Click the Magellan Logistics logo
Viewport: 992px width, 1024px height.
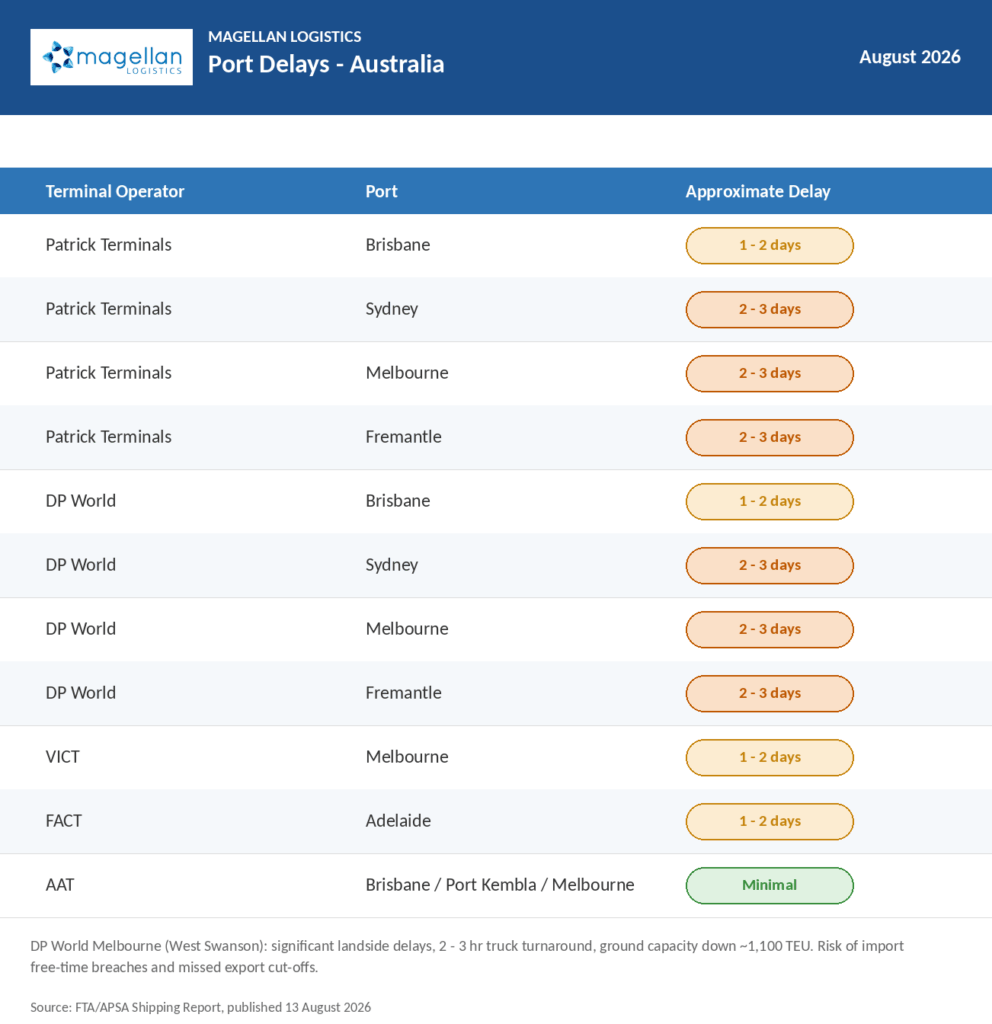[111, 57]
